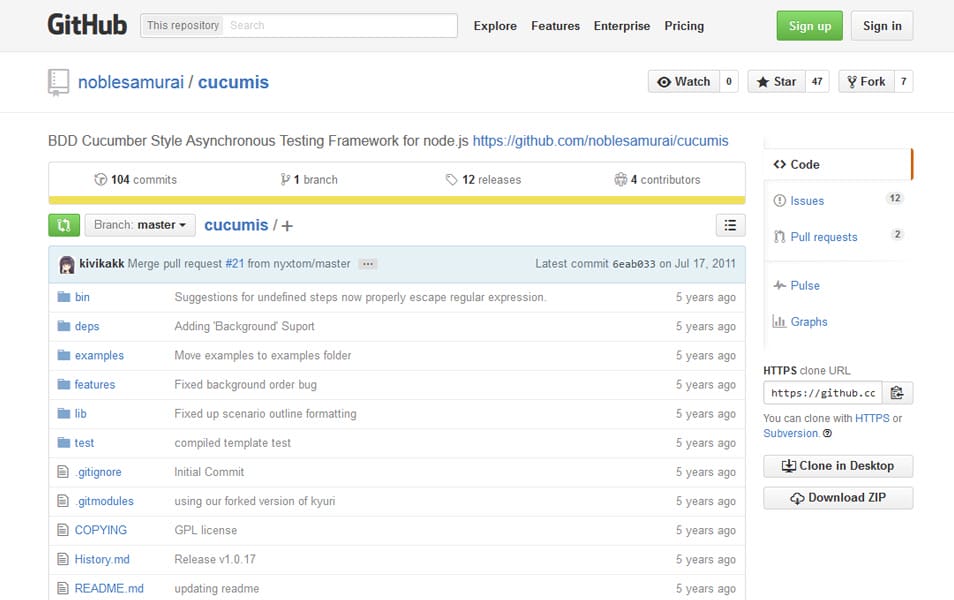Click the green compare and review icon button
The width and height of the screenshot is (954, 600).
pyautogui.click(x=64, y=225)
